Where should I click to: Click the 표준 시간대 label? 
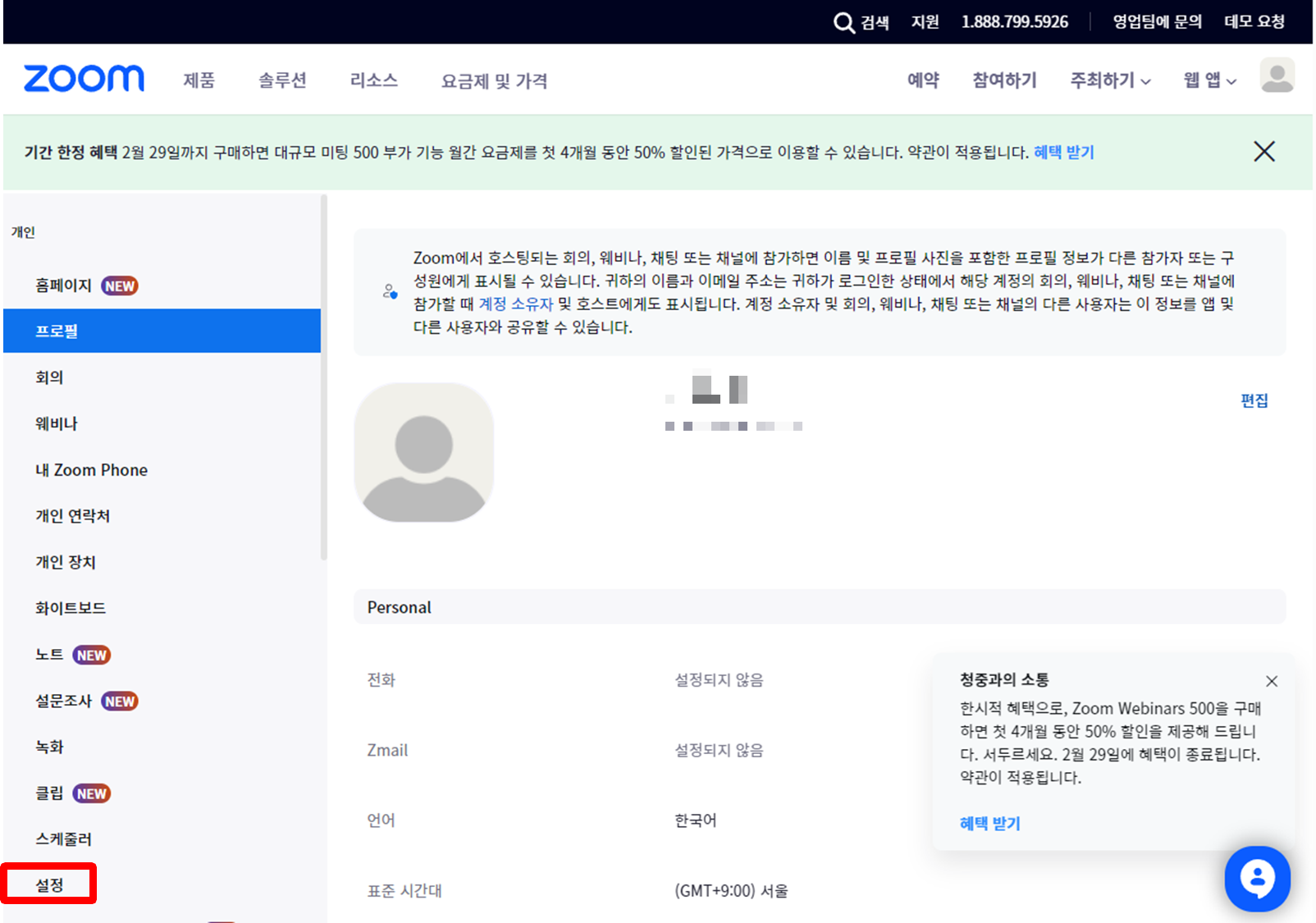tap(404, 891)
